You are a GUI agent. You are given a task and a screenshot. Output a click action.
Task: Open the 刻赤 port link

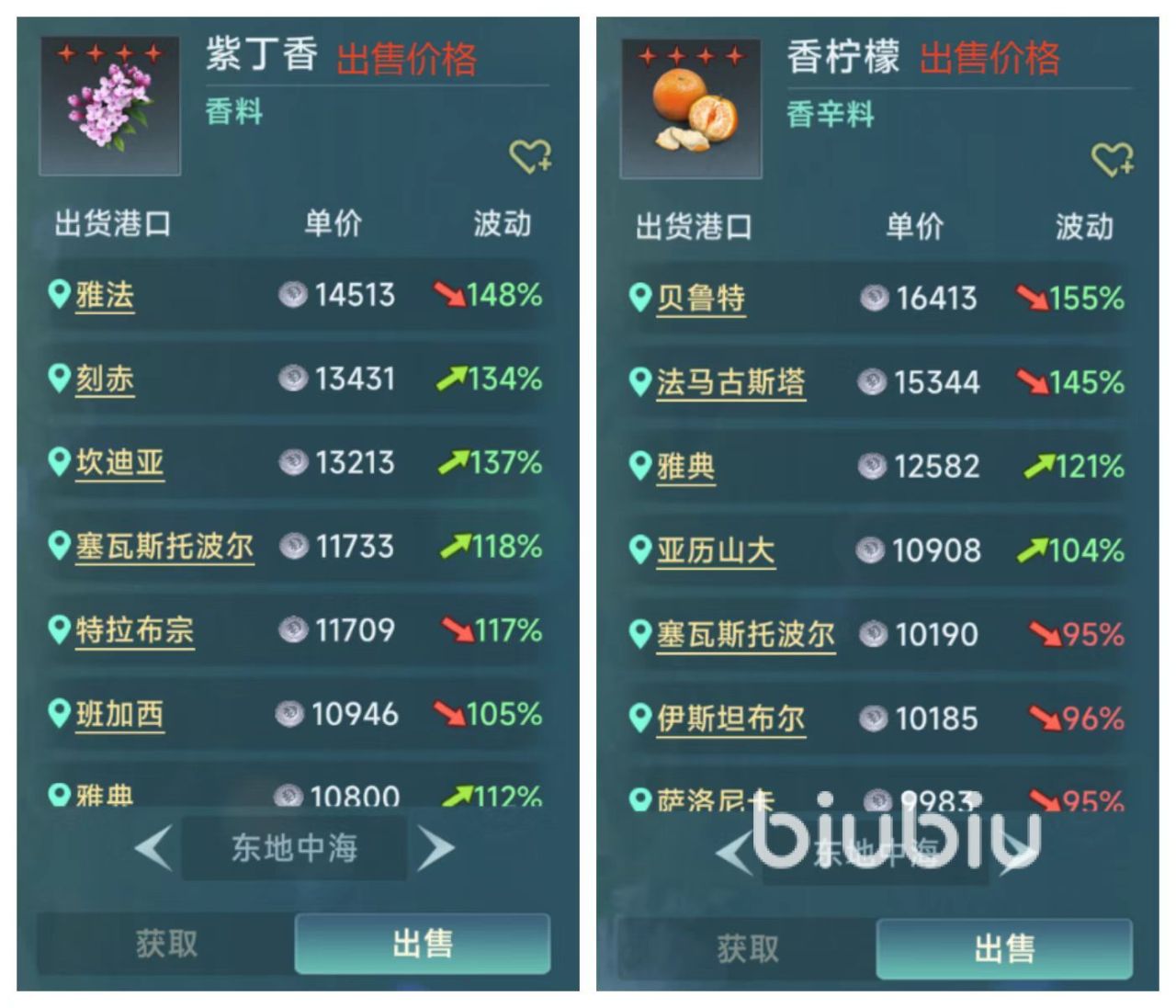pyautogui.click(x=105, y=379)
